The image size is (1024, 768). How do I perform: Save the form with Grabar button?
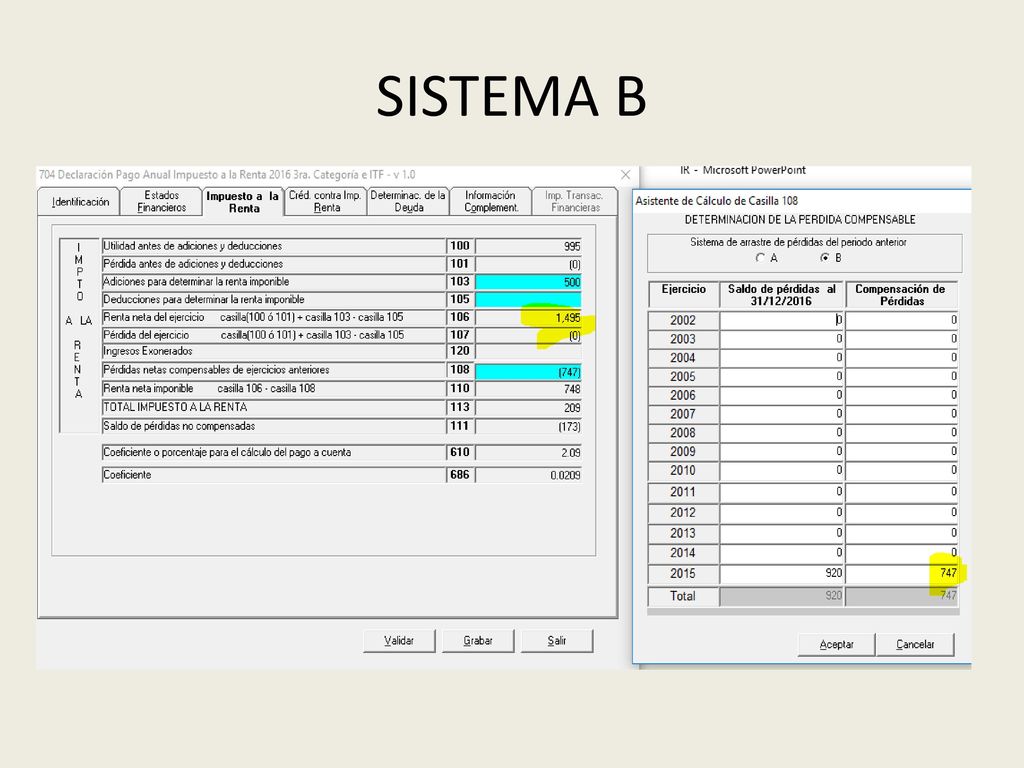point(478,641)
